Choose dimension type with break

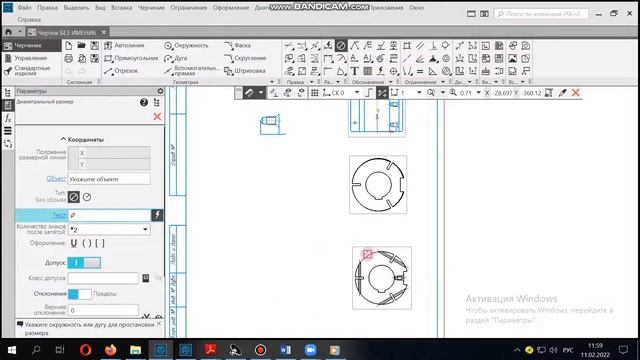coord(87,197)
